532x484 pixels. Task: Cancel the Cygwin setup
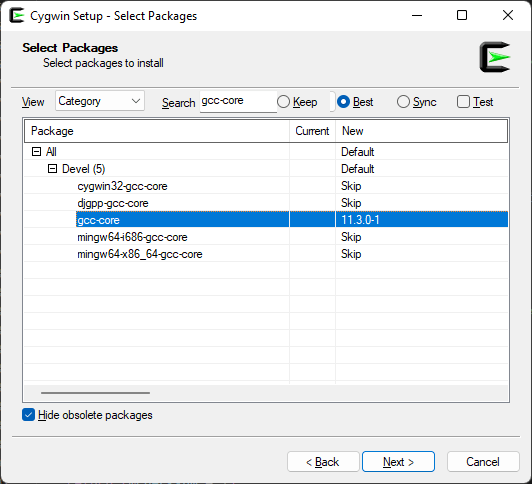click(483, 462)
